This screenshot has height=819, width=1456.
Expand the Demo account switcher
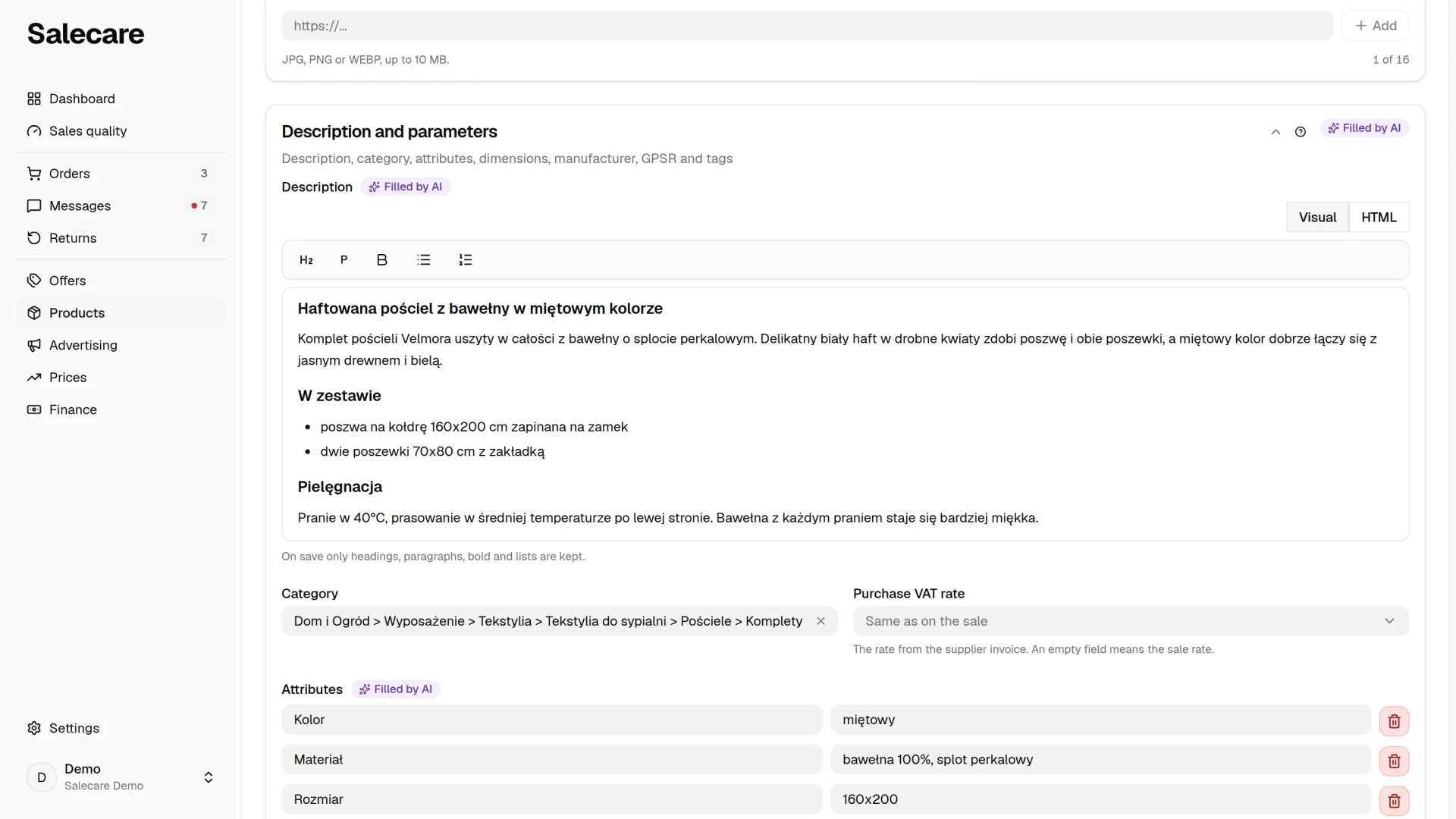click(121, 777)
